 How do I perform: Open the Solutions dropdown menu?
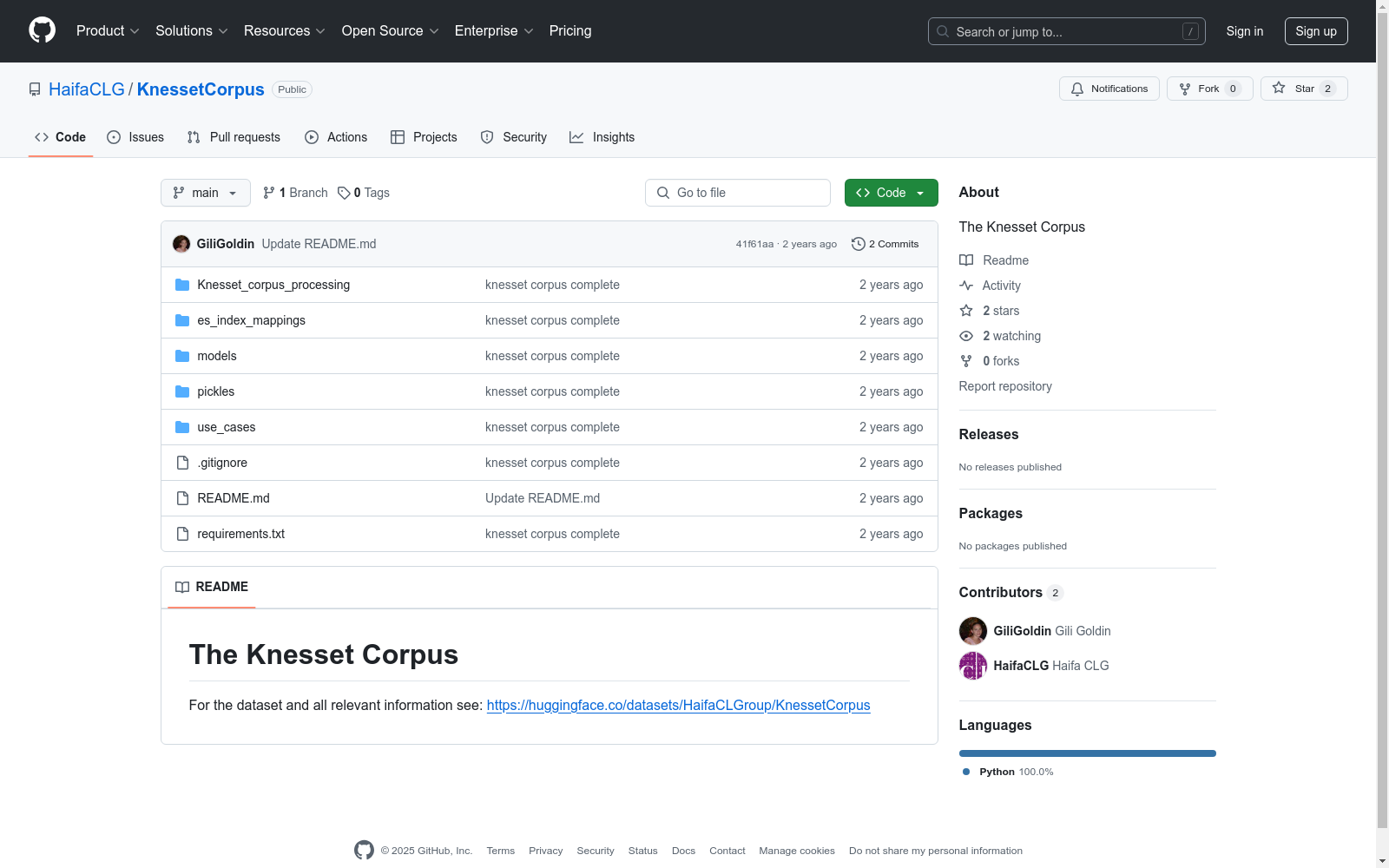pyautogui.click(x=192, y=31)
